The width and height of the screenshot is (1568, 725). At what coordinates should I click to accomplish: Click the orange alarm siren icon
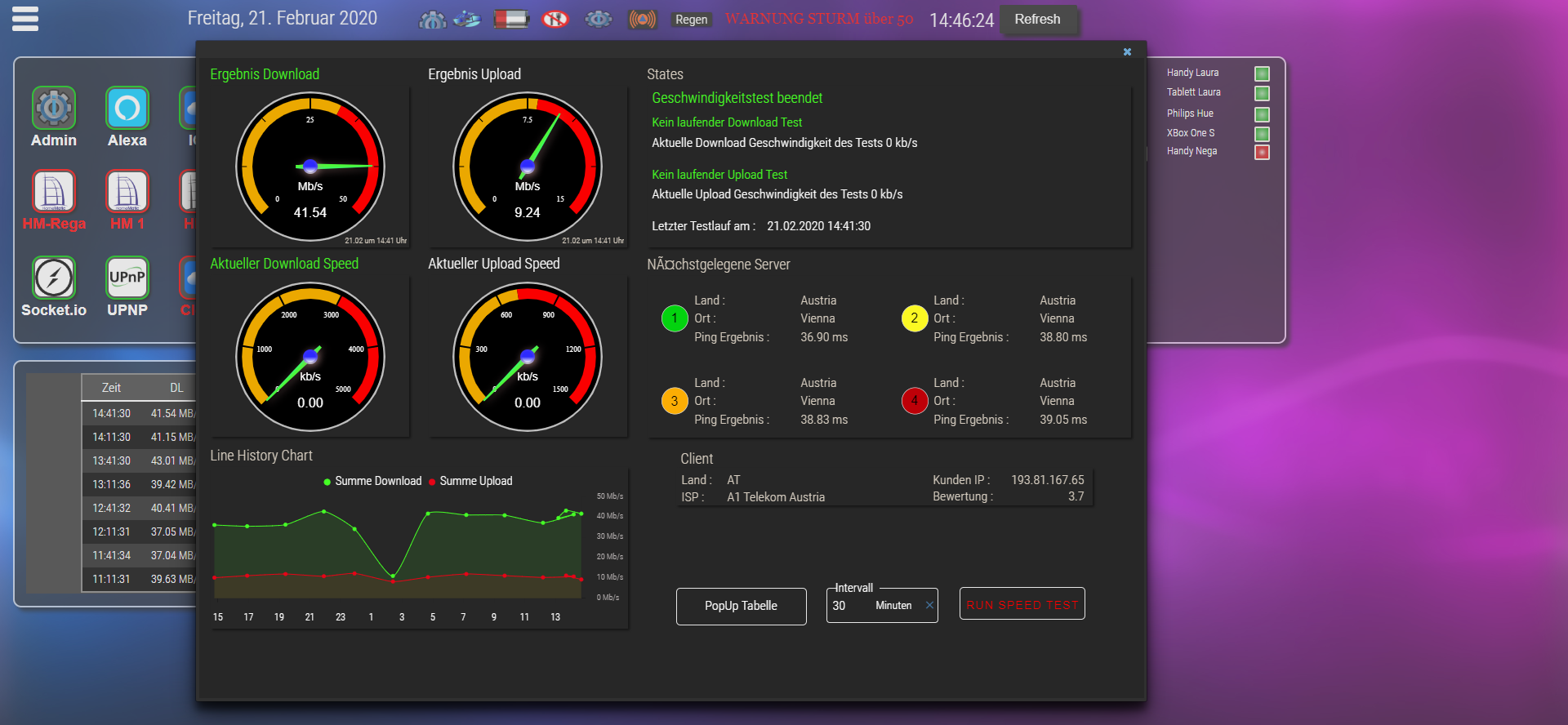click(x=642, y=19)
